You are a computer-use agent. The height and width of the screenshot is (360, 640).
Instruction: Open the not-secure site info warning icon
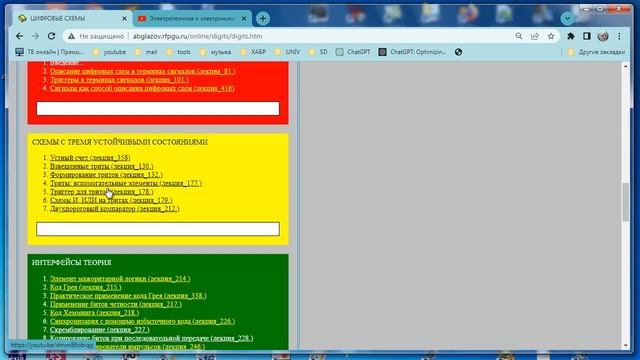tap(71, 36)
